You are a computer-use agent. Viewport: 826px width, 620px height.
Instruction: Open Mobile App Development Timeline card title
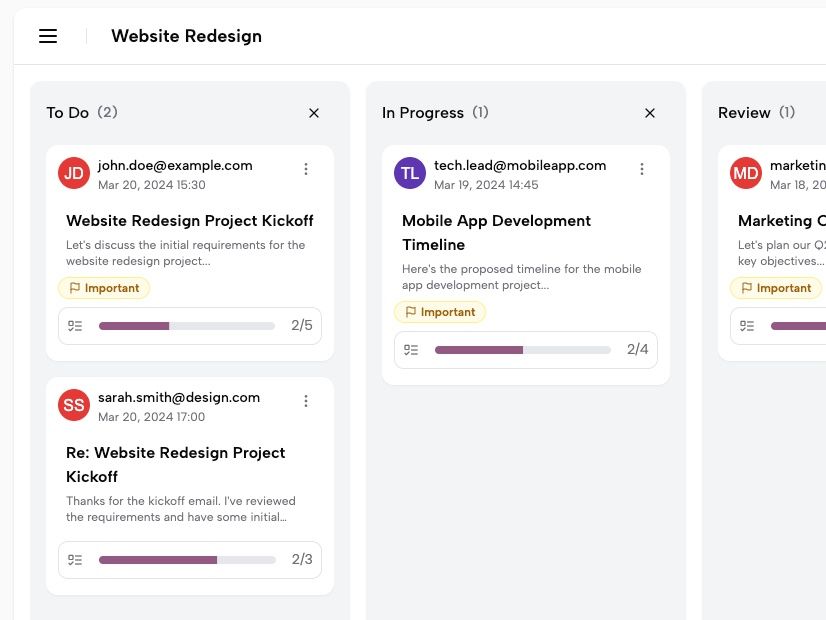click(496, 232)
